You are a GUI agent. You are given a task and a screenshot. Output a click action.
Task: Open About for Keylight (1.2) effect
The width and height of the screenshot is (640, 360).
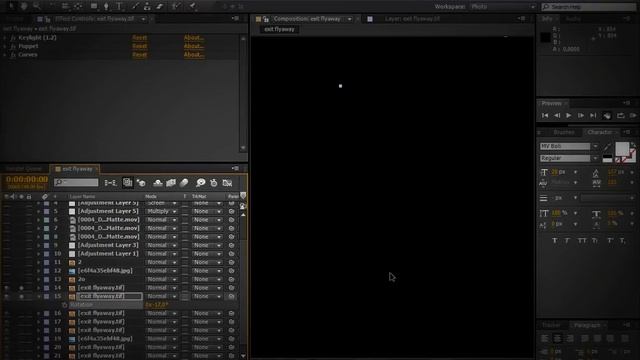193,38
